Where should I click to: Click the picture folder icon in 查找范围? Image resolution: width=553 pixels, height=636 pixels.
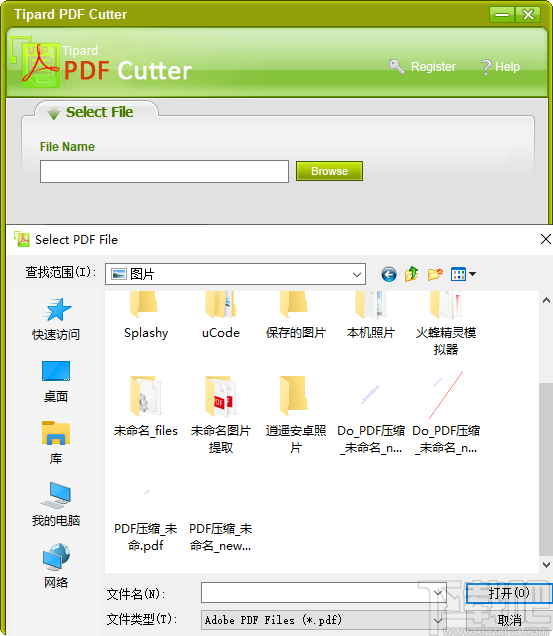tap(119, 274)
